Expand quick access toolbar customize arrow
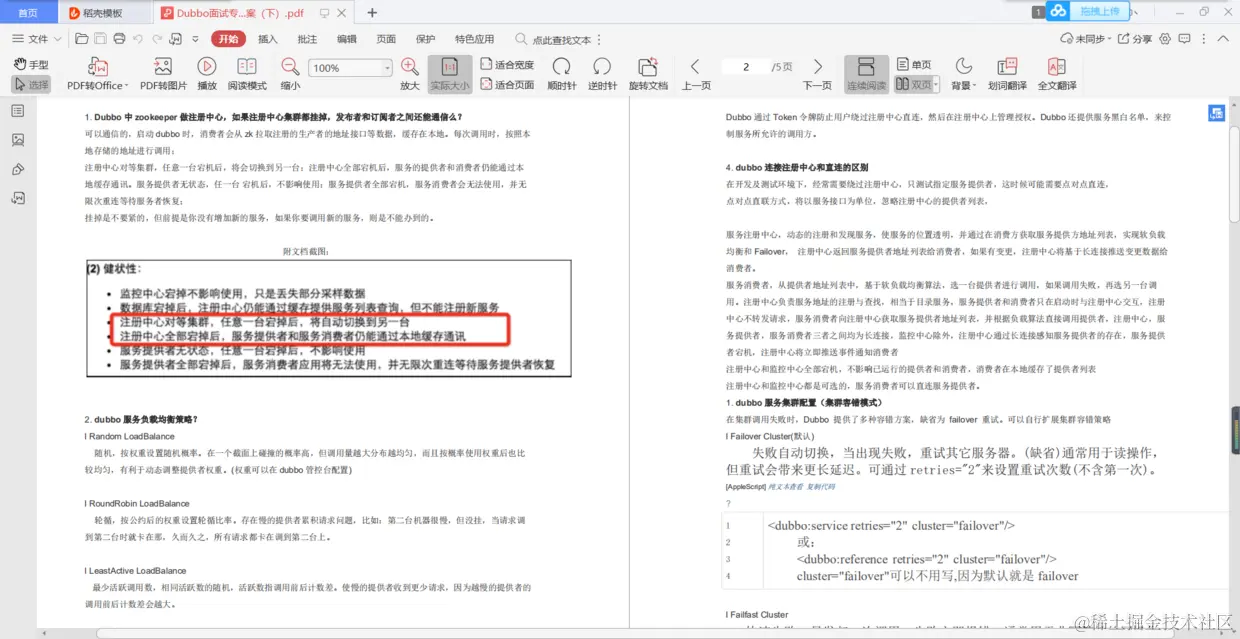This screenshot has width=1240, height=639. (196, 39)
